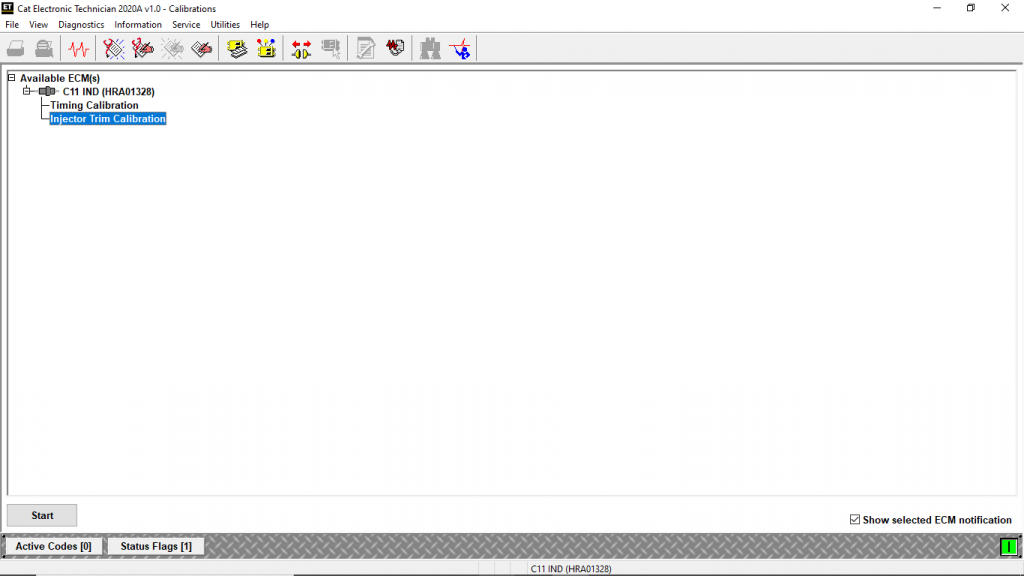The image size is (1024, 576).
Task: Collapse the Available ECM(s) tree node
Action: (11, 78)
